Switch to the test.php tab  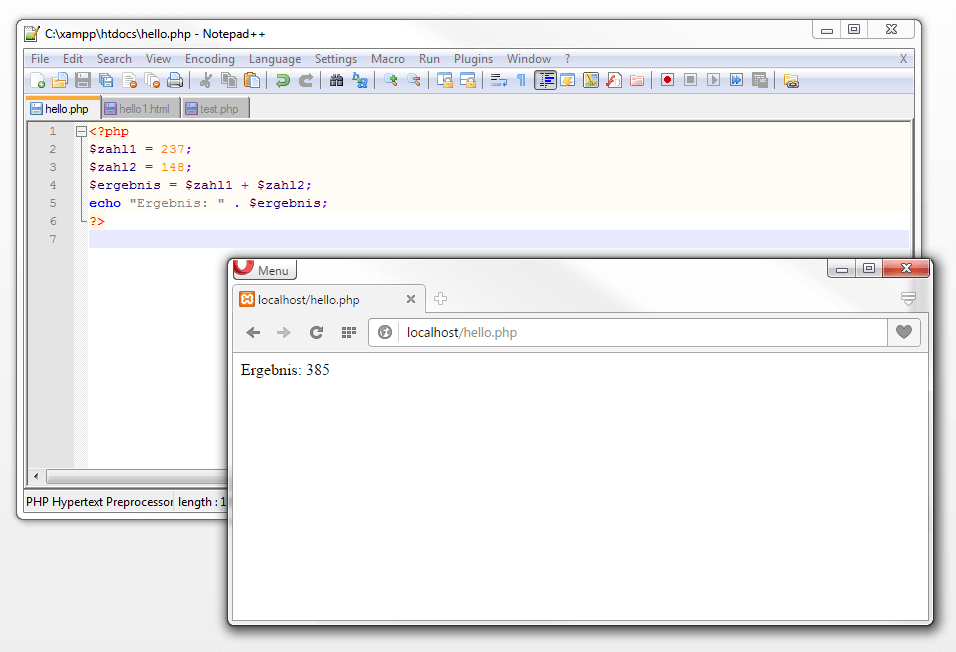click(x=215, y=109)
